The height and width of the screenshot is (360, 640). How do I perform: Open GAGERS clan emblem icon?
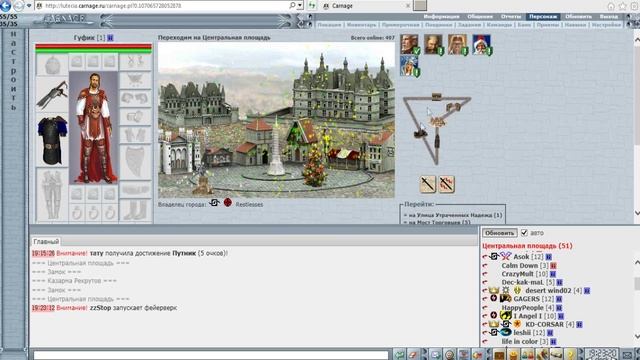tap(505, 299)
